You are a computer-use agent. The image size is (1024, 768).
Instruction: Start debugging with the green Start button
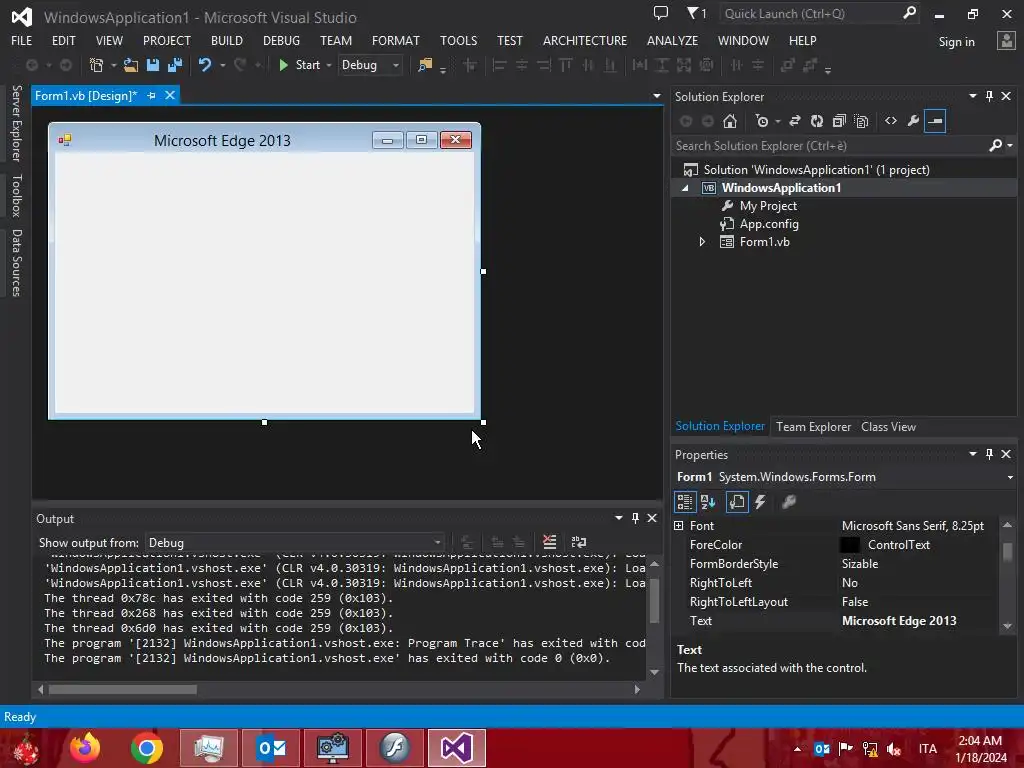pos(299,65)
